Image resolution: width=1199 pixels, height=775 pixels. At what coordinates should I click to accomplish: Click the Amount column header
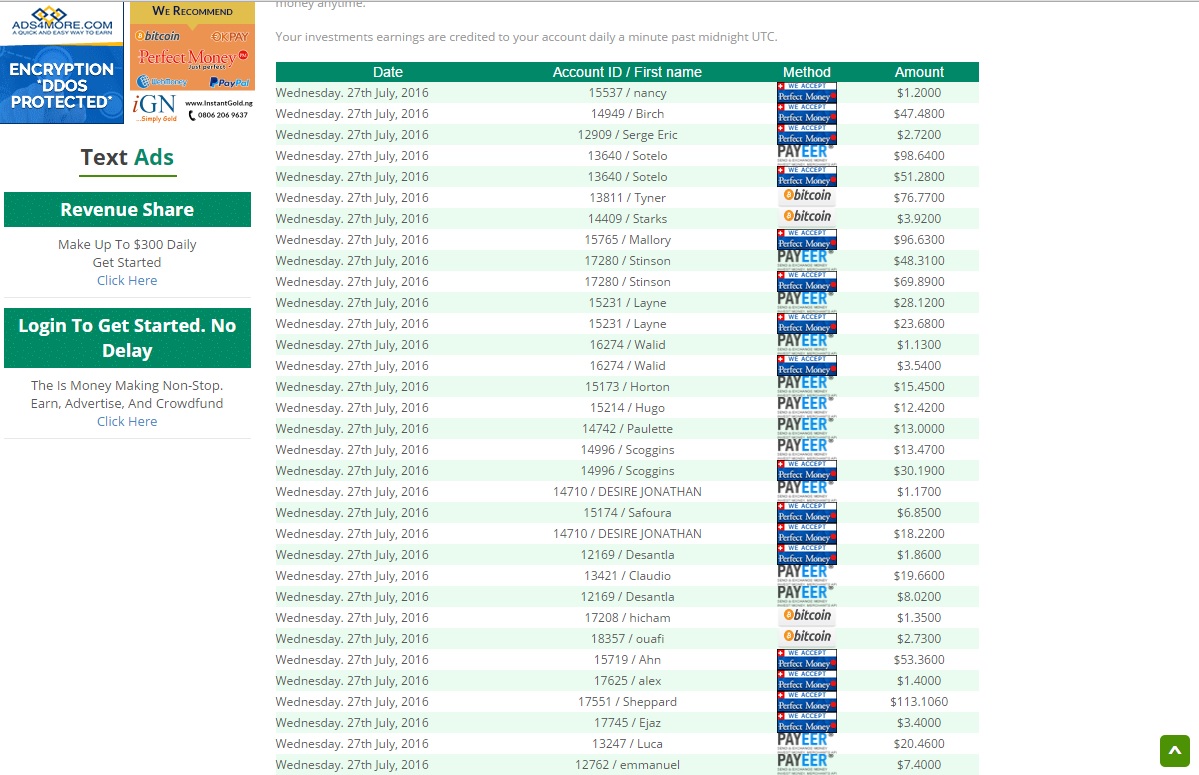click(x=919, y=72)
